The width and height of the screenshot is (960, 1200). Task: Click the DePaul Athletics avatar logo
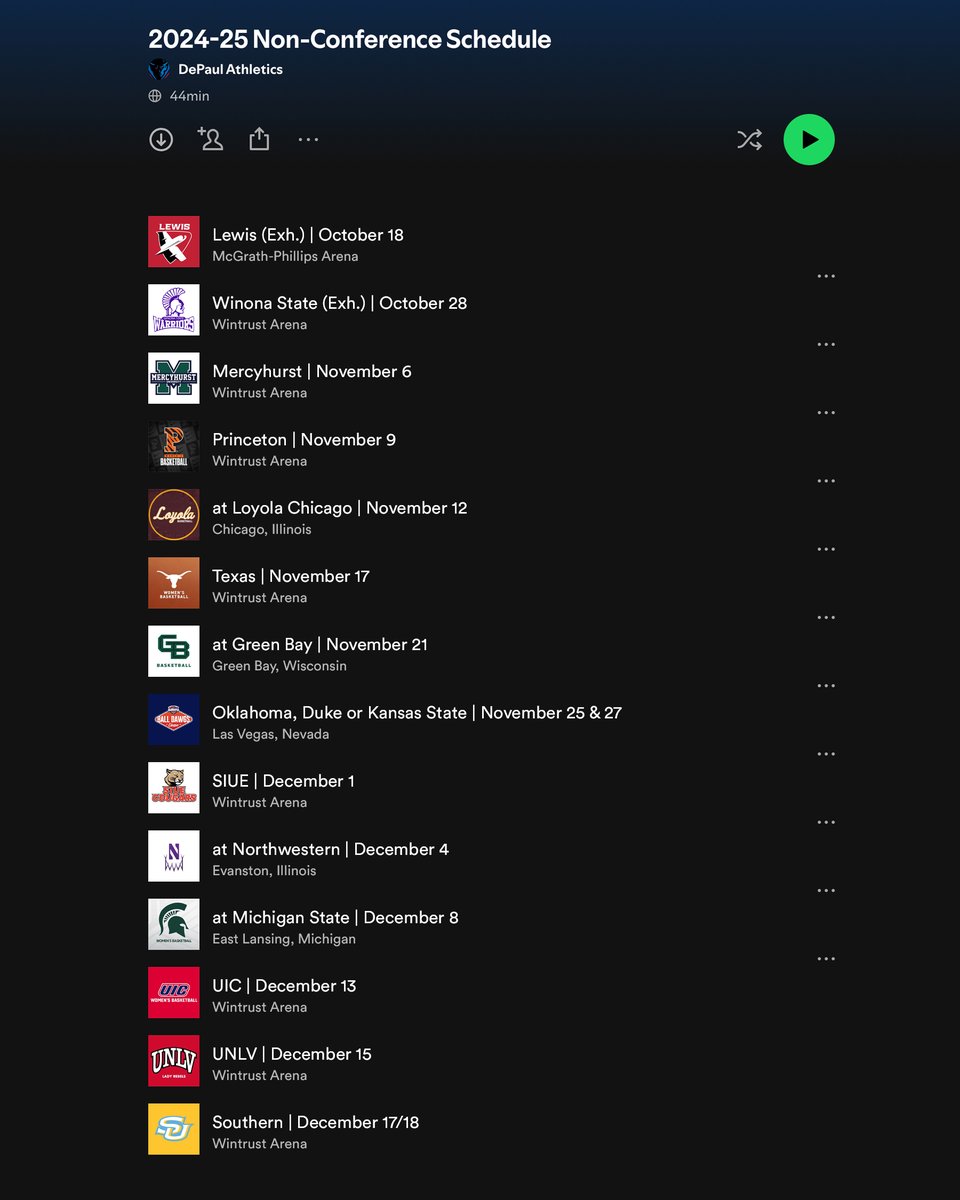[159, 69]
